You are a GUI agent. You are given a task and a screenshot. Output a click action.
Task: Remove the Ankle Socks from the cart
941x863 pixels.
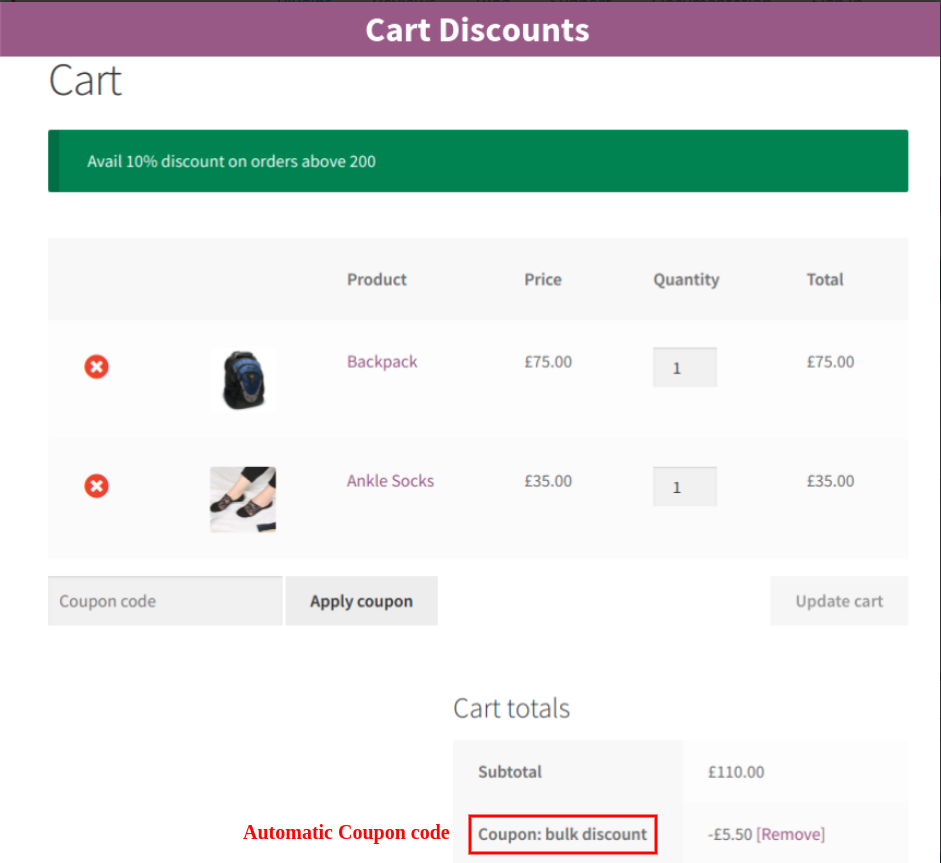coord(96,486)
